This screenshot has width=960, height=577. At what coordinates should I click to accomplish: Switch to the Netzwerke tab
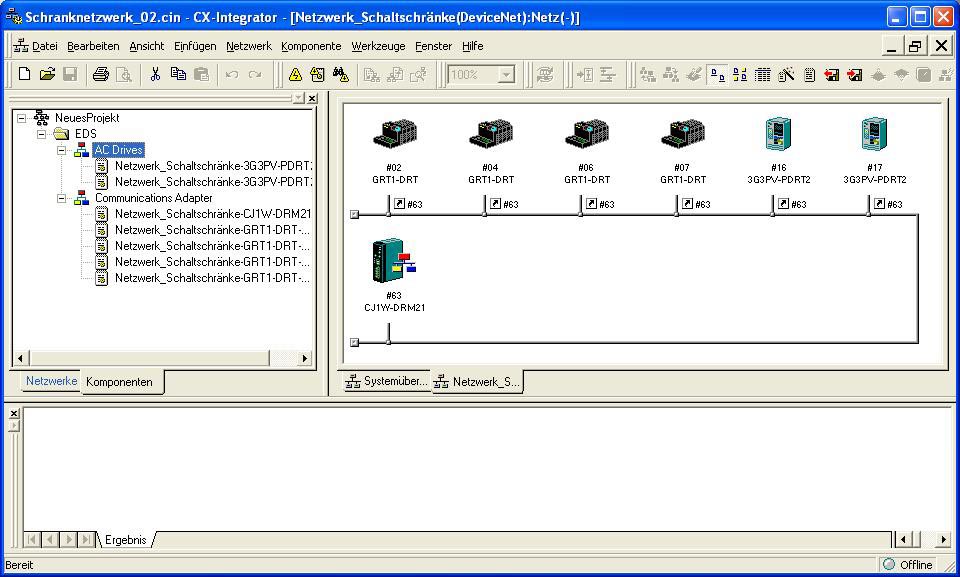(51, 381)
